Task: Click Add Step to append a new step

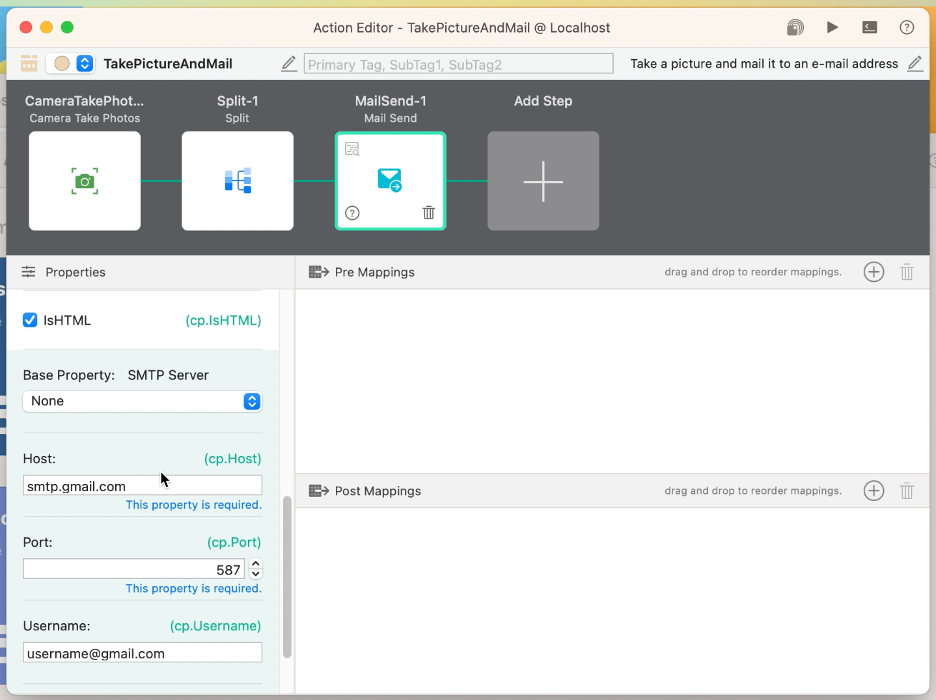Action: pyautogui.click(x=543, y=180)
